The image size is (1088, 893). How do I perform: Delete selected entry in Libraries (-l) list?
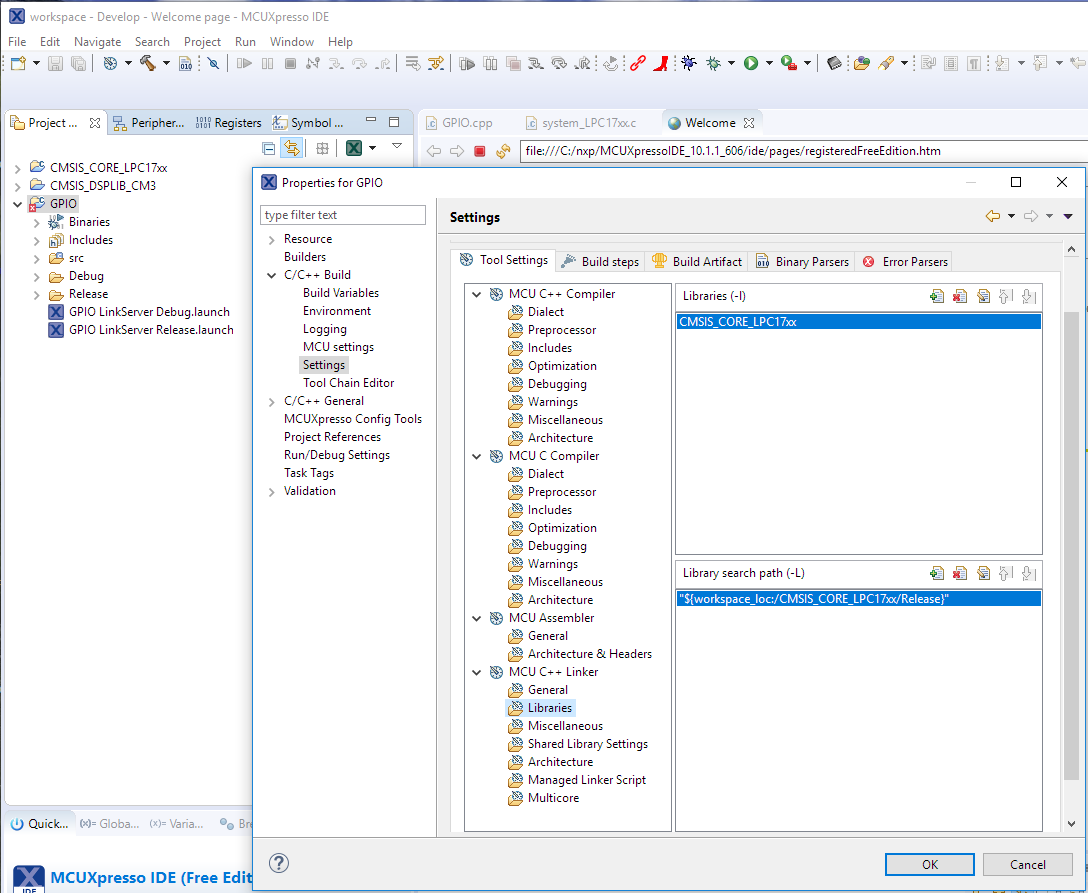point(960,296)
